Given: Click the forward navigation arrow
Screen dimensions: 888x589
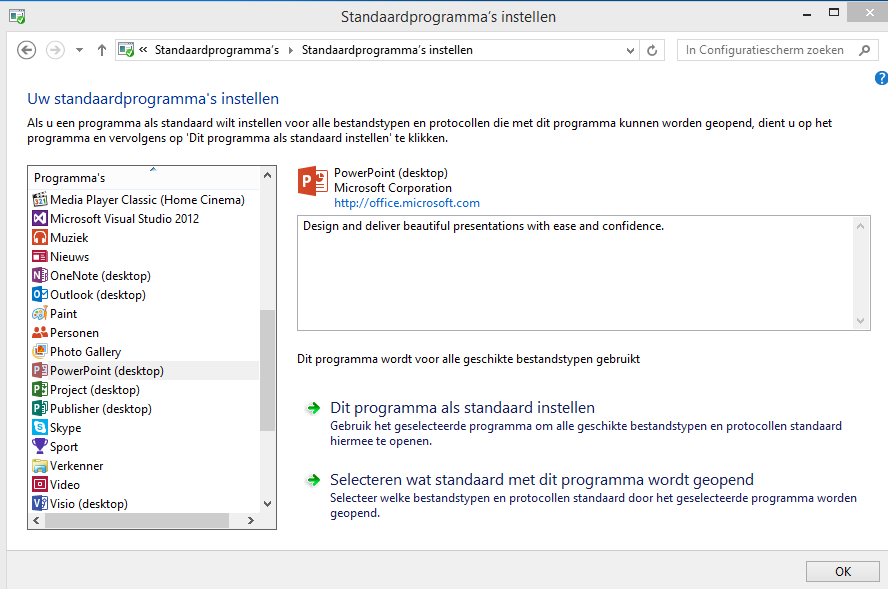Looking at the screenshot, I should (55, 50).
